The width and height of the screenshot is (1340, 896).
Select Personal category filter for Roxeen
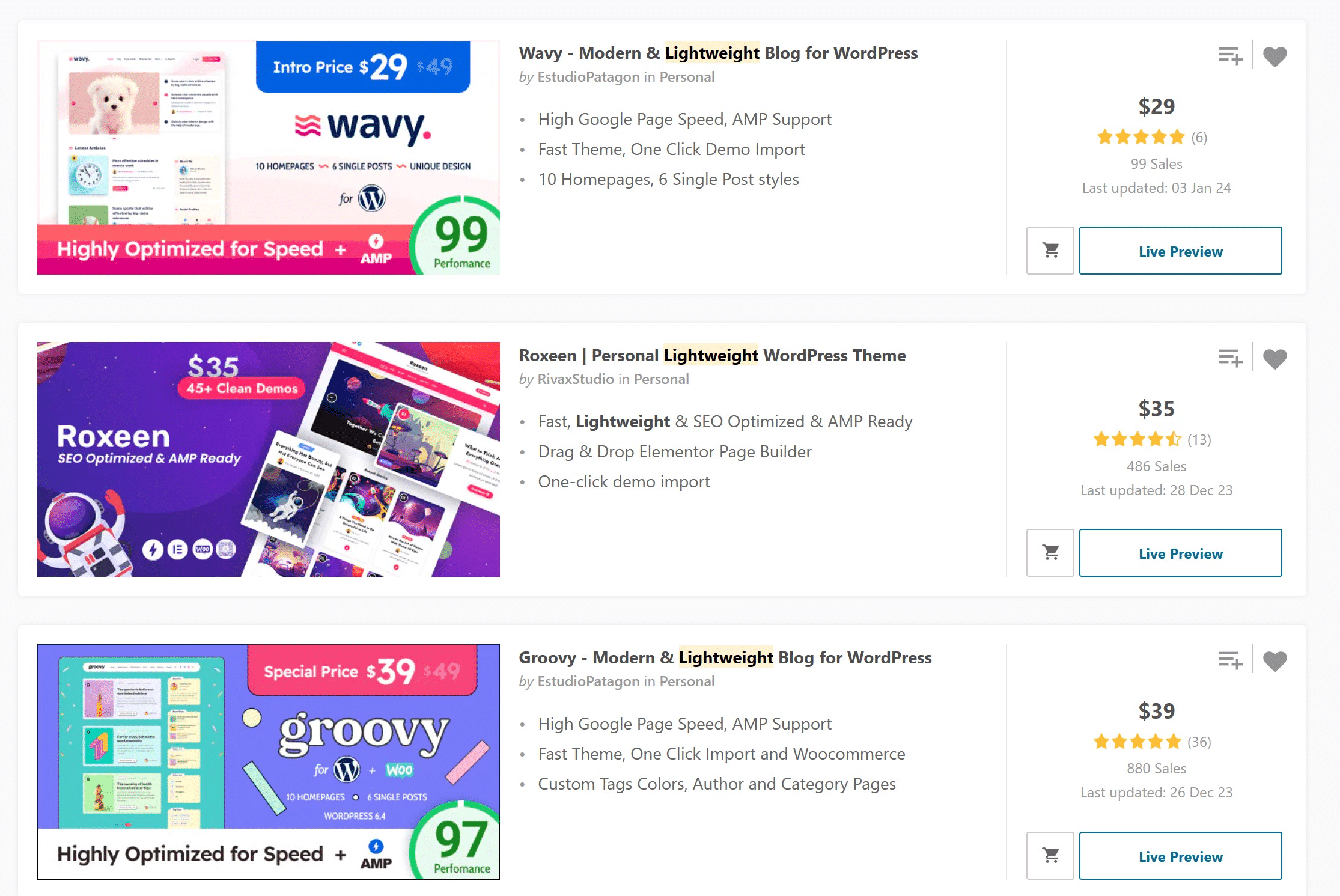click(x=660, y=378)
